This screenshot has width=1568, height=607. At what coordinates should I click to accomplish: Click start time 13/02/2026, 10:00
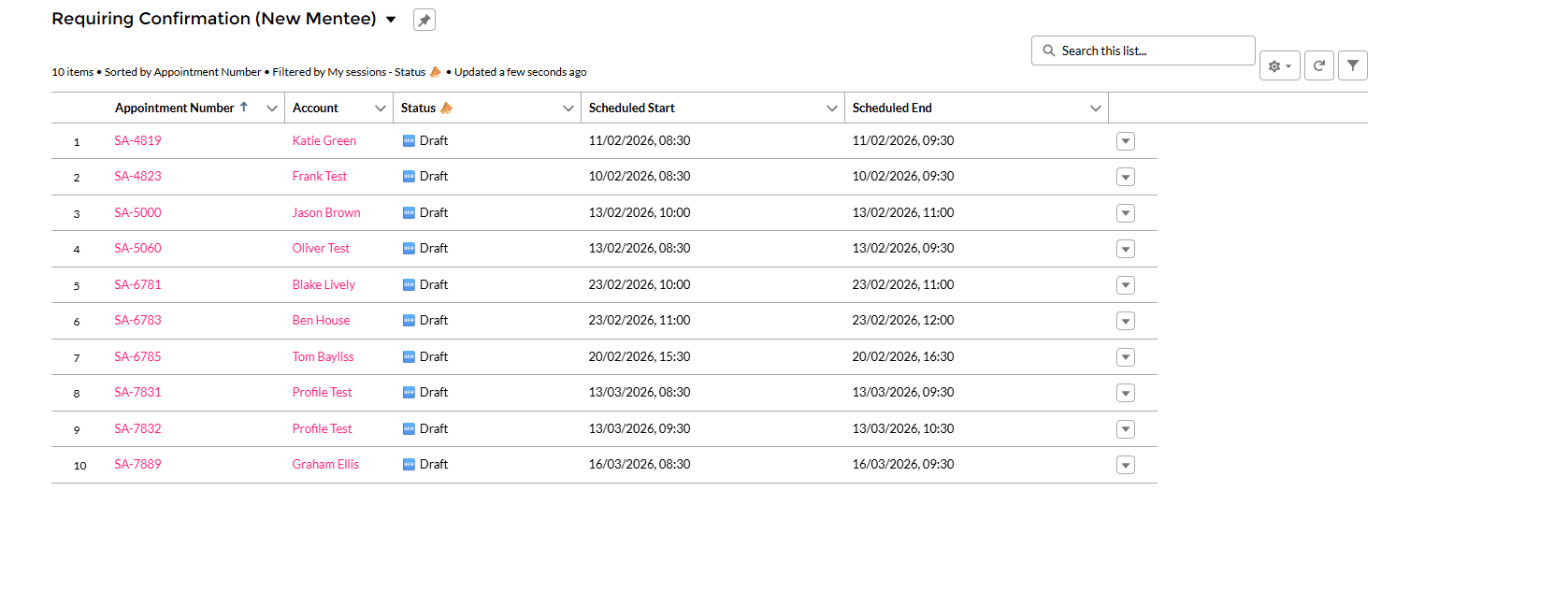click(x=640, y=212)
